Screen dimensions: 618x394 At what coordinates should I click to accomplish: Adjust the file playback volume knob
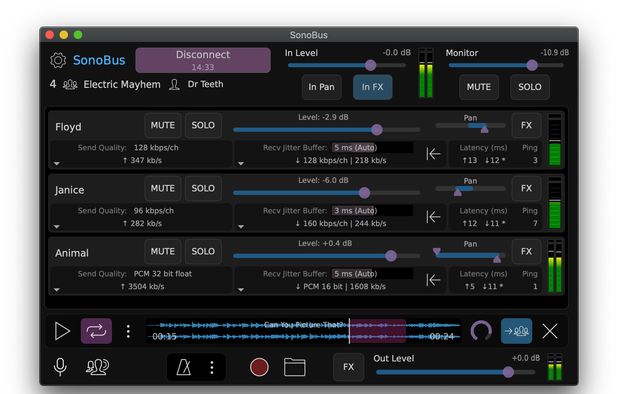coord(481,331)
